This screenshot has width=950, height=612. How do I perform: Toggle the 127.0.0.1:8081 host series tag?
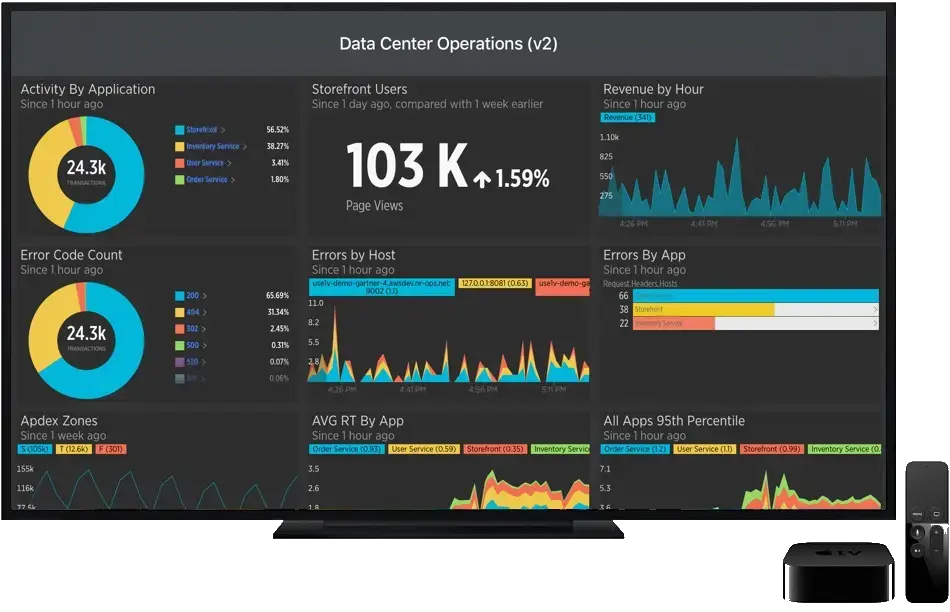495,284
